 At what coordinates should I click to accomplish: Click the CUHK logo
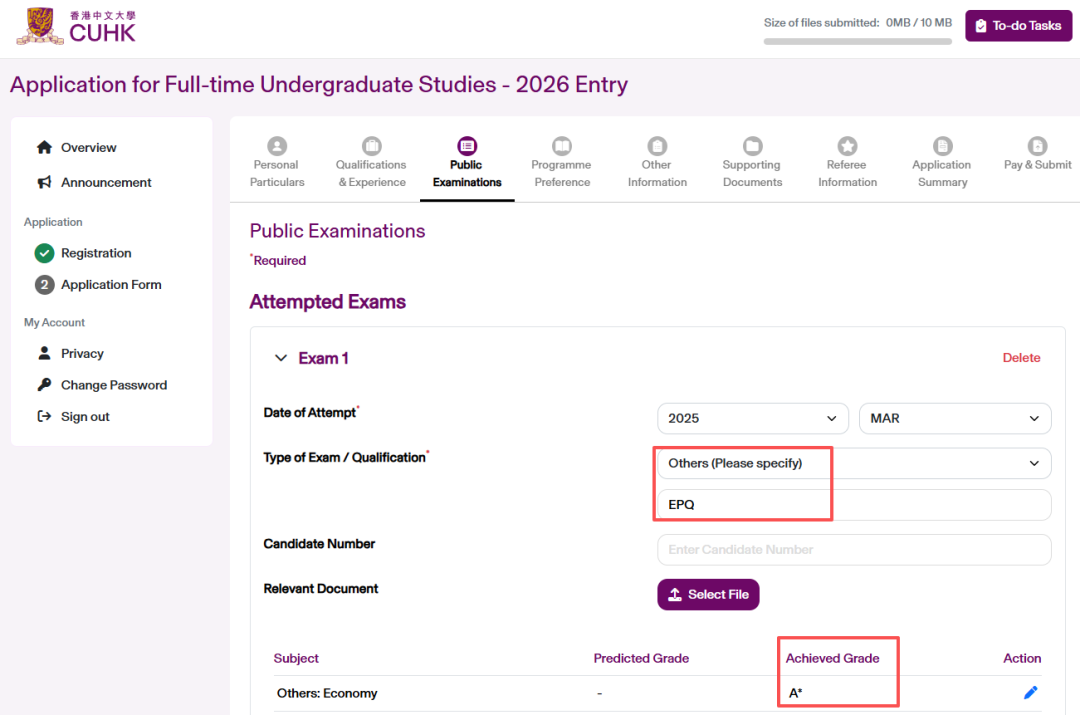click(76, 26)
